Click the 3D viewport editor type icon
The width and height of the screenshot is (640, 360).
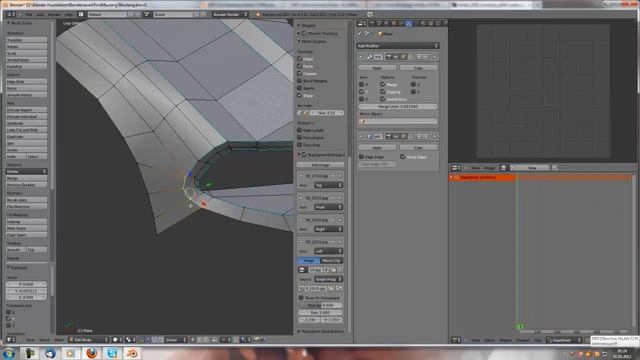pyautogui.click(x=10, y=340)
